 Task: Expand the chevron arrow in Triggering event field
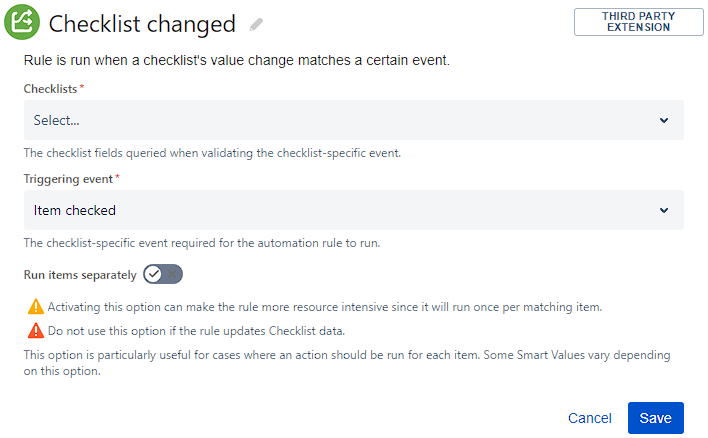(x=664, y=210)
